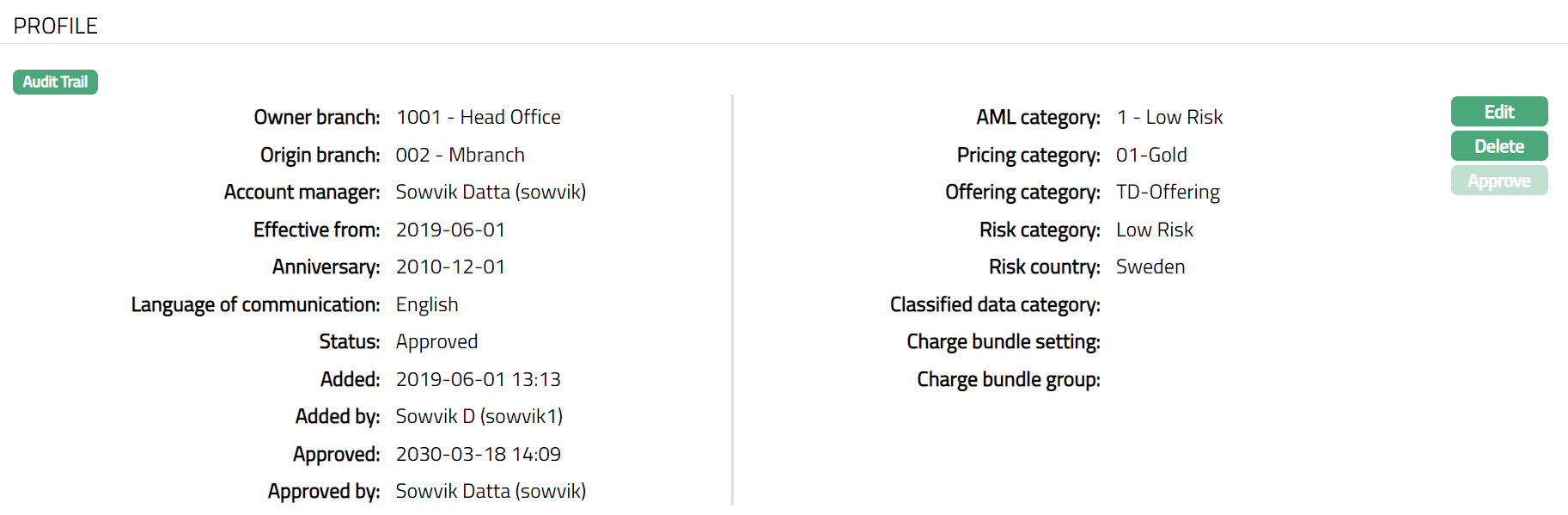Click the approved timestamp 2030-03-18 14:09
This screenshot has width=1568, height=515.
[478, 454]
